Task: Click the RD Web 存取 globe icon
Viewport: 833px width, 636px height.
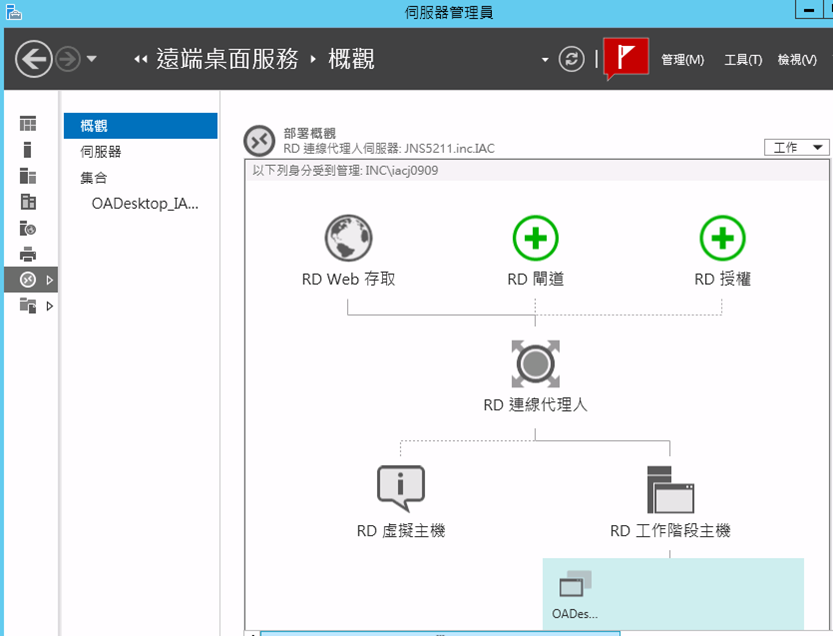Action: point(348,238)
